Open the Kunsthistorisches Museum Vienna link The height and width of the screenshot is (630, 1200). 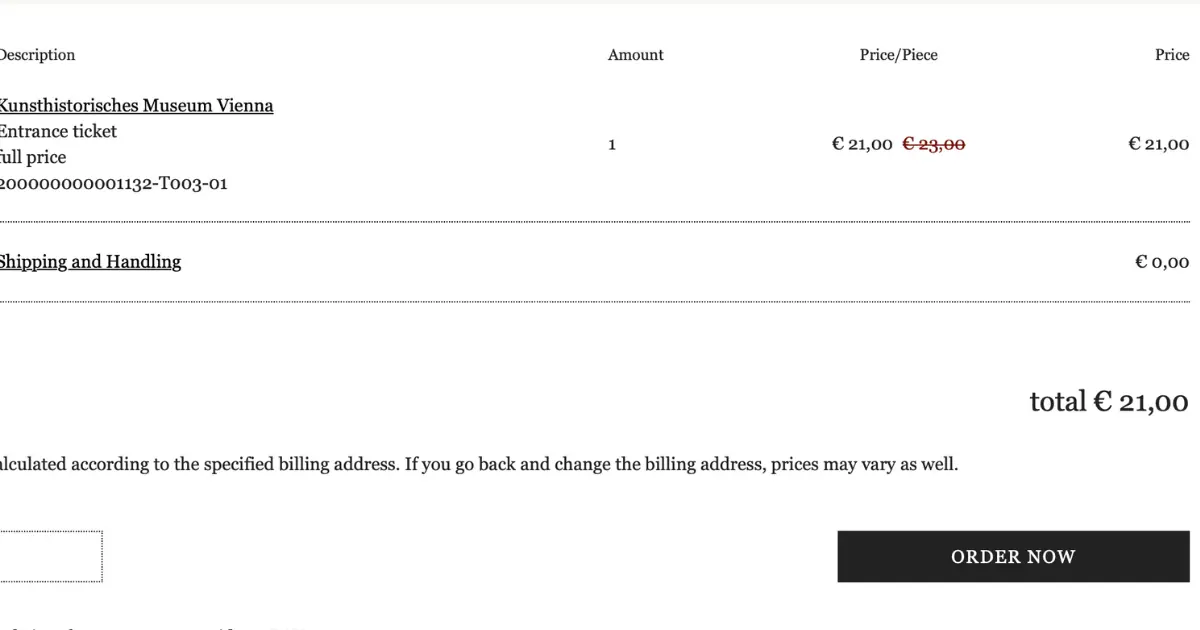[x=136, y=106]
